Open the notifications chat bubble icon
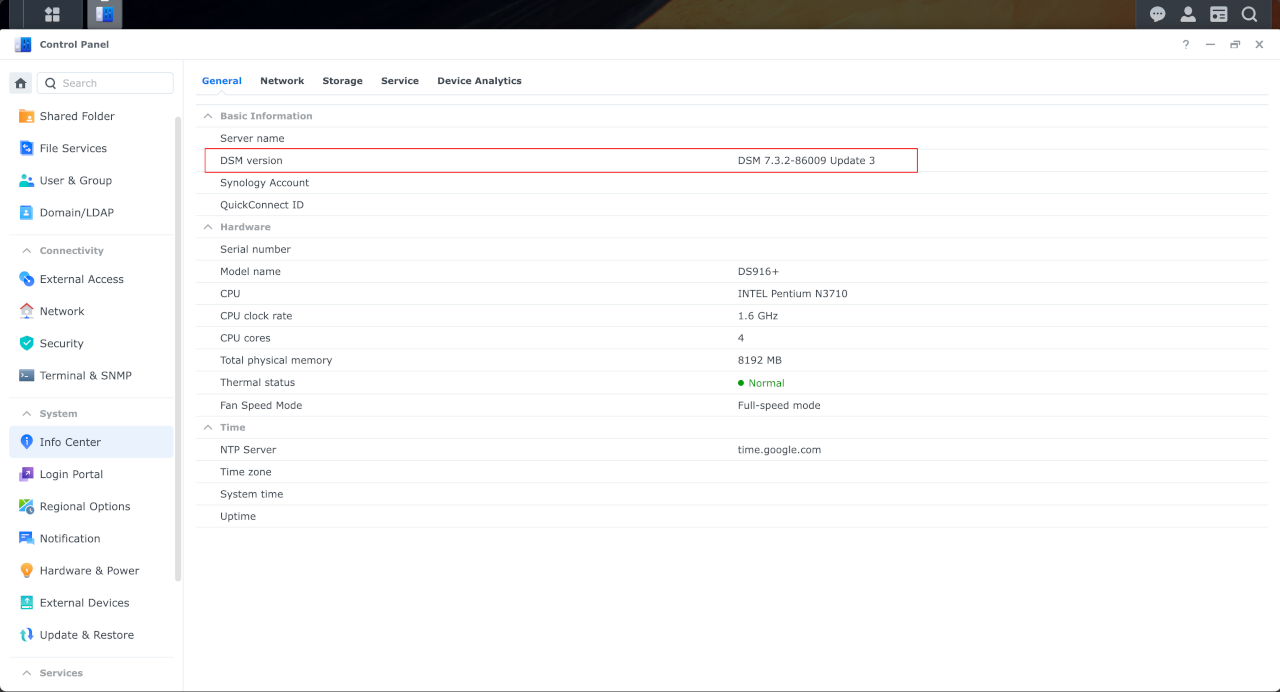 1158,14
